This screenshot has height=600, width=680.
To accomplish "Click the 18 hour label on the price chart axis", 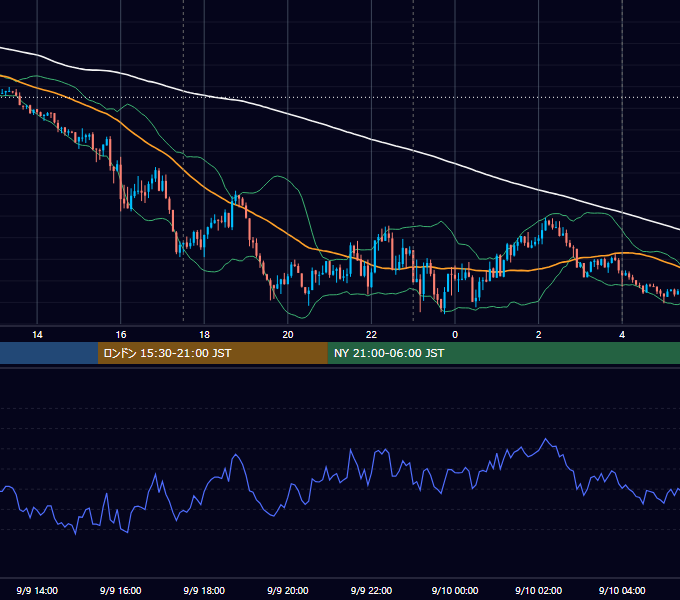I will 204,335.
